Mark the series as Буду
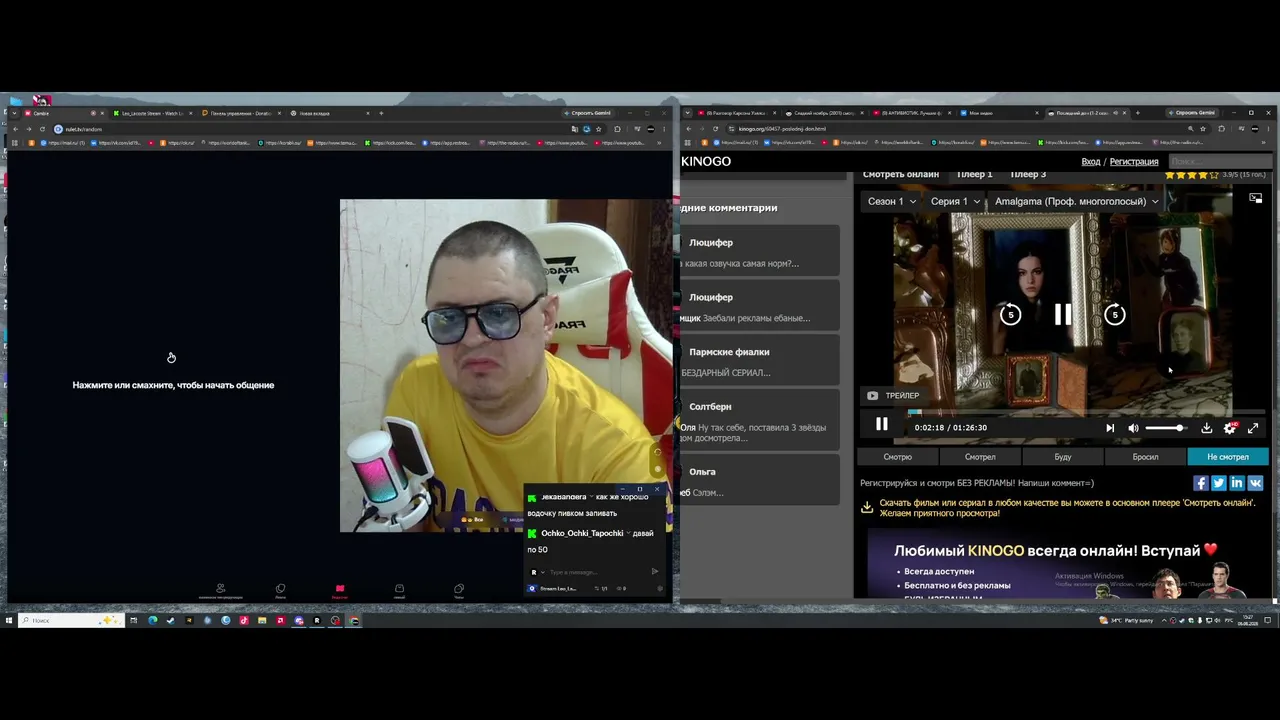 pyautogui.click(x=1063, y=457)
